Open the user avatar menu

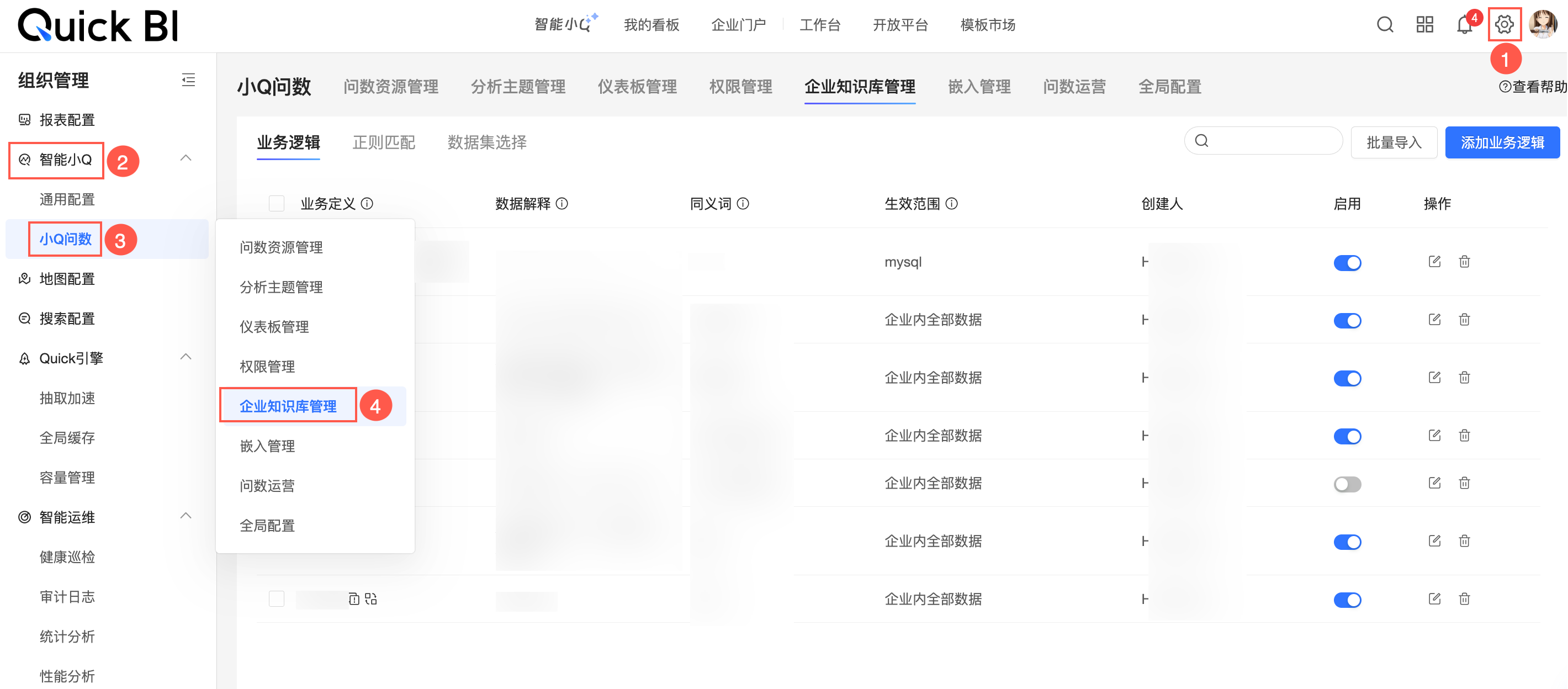tap(1542, 25)
